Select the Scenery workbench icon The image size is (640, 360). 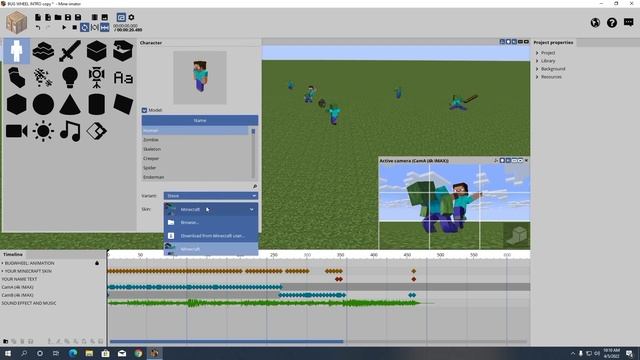point(43,51)
